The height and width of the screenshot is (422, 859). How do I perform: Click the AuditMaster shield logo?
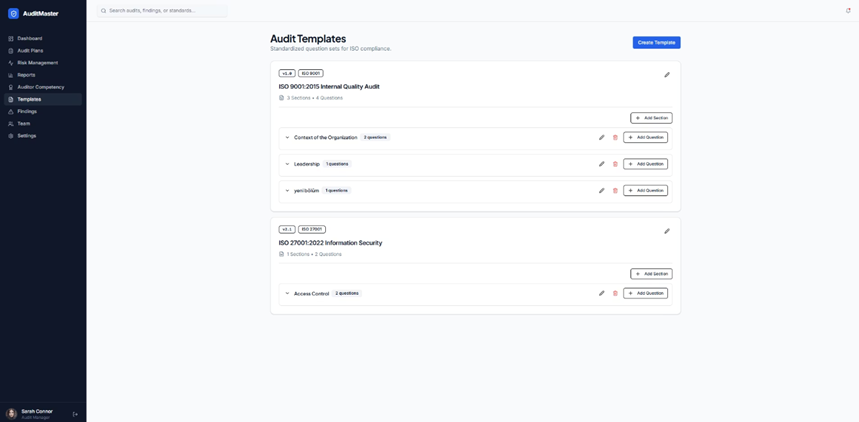pos(13,14)
